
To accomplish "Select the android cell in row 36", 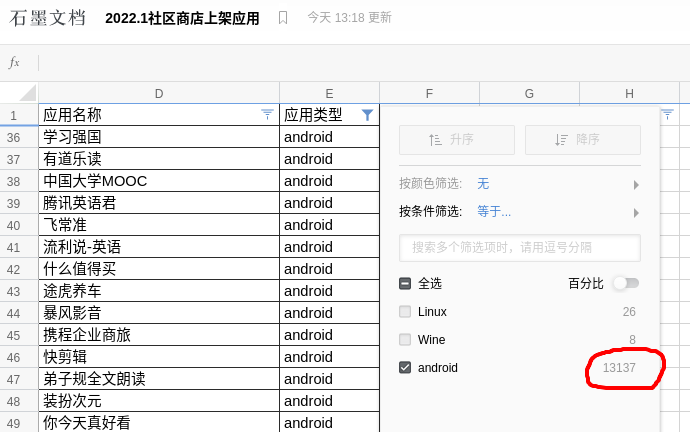I will (329, 137).
